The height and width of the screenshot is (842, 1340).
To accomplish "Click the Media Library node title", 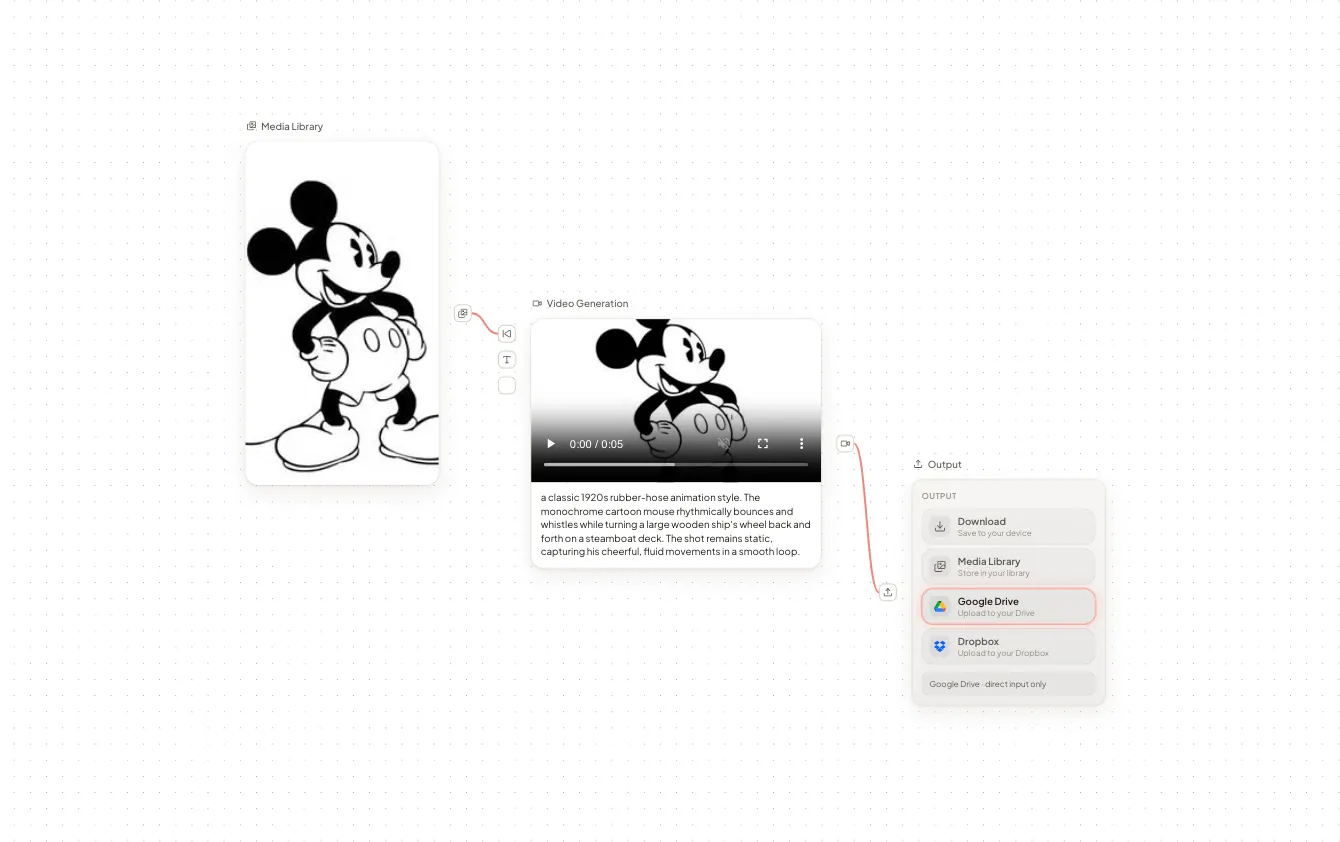I will point(292,127).
